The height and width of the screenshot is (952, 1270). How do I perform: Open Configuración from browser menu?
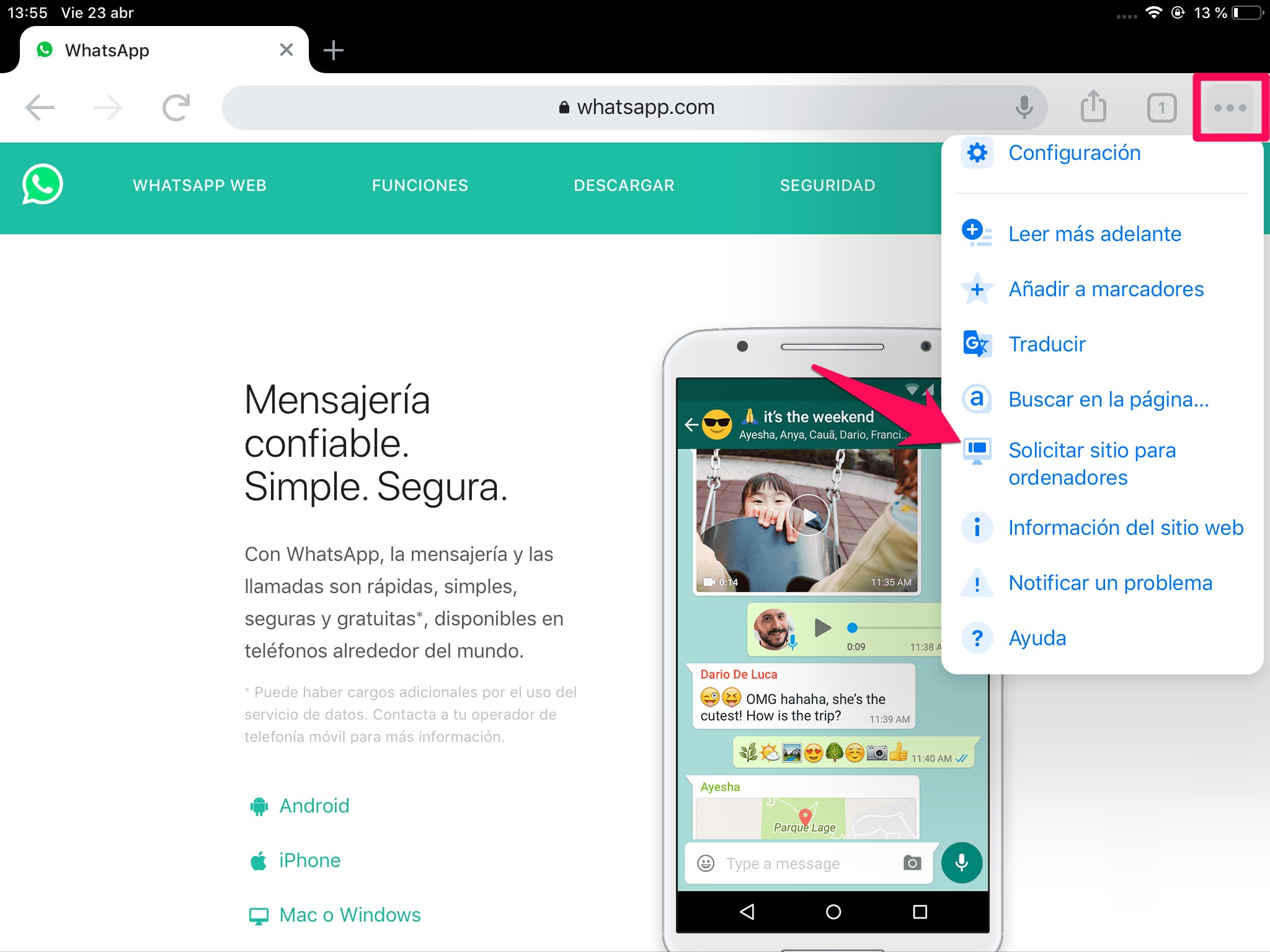[x=1076, y=152]
